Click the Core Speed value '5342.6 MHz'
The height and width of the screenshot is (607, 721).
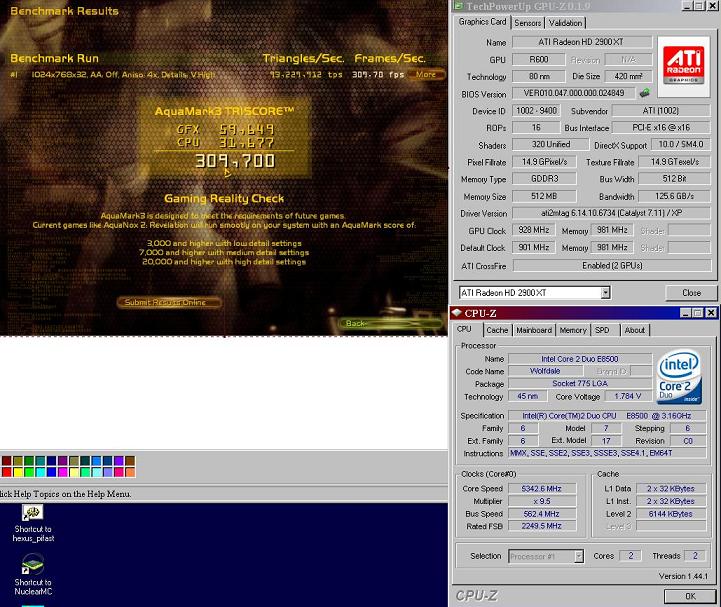(x=542, y=489)
